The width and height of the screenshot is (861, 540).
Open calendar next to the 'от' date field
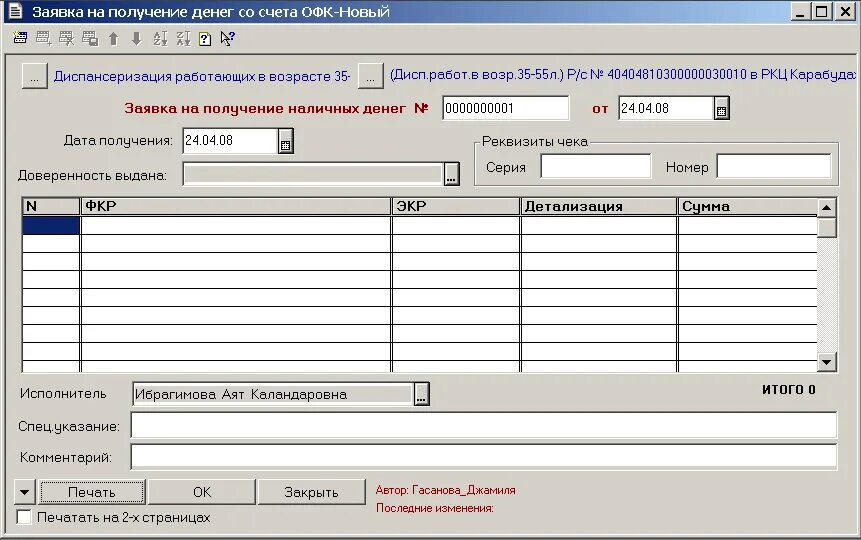coord(722,108)
